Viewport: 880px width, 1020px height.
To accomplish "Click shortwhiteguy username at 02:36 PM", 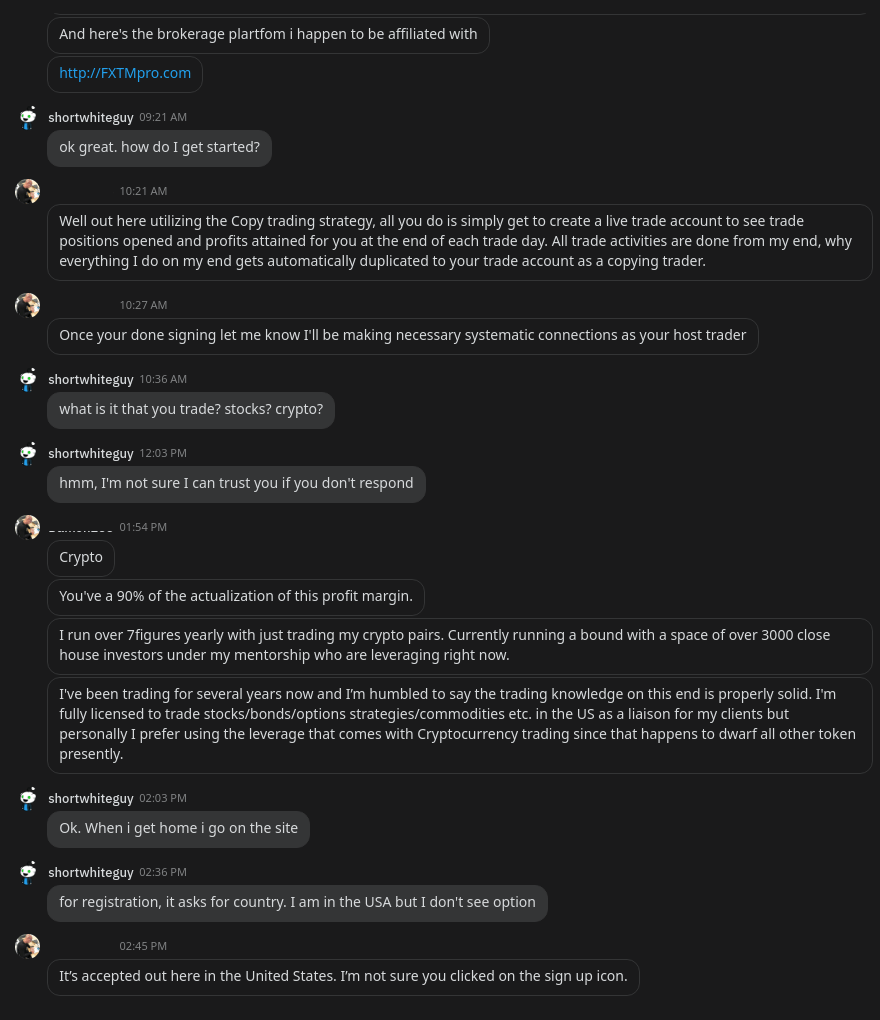I will (91, 873).
